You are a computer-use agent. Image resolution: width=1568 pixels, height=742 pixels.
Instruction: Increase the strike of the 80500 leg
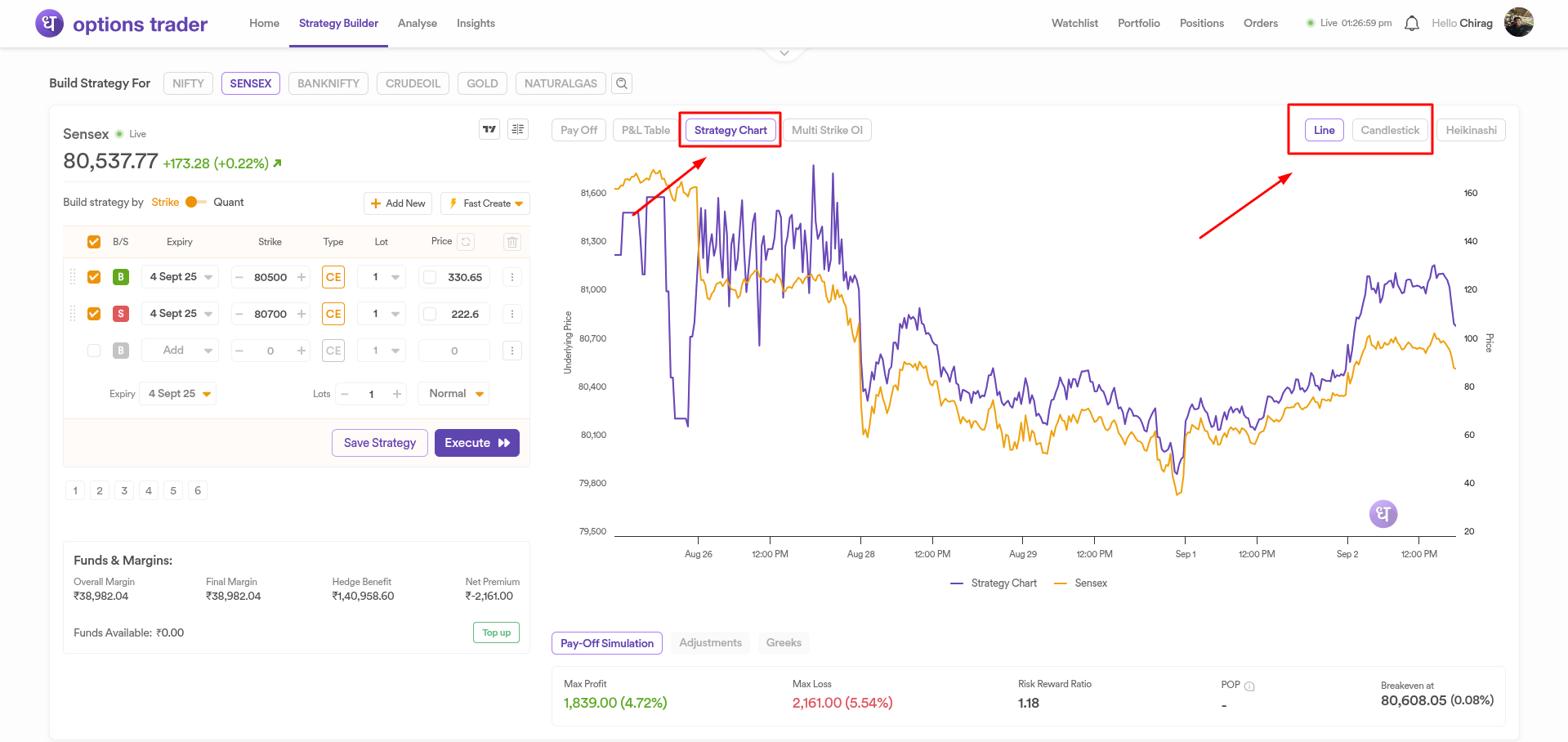click(x=302, y=277)
